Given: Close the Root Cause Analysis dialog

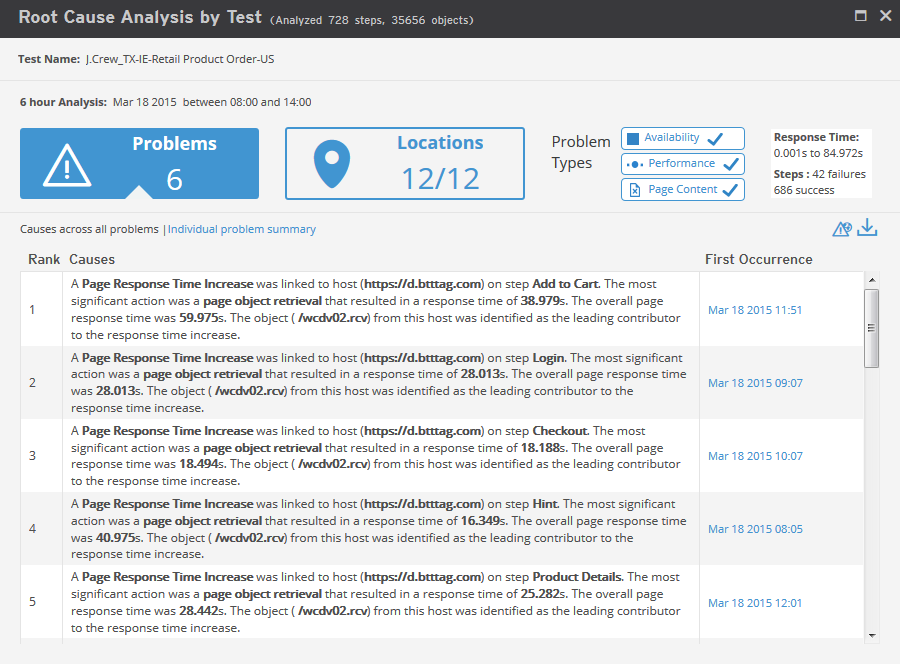Looking at the screenshot, I should (886, 16).
